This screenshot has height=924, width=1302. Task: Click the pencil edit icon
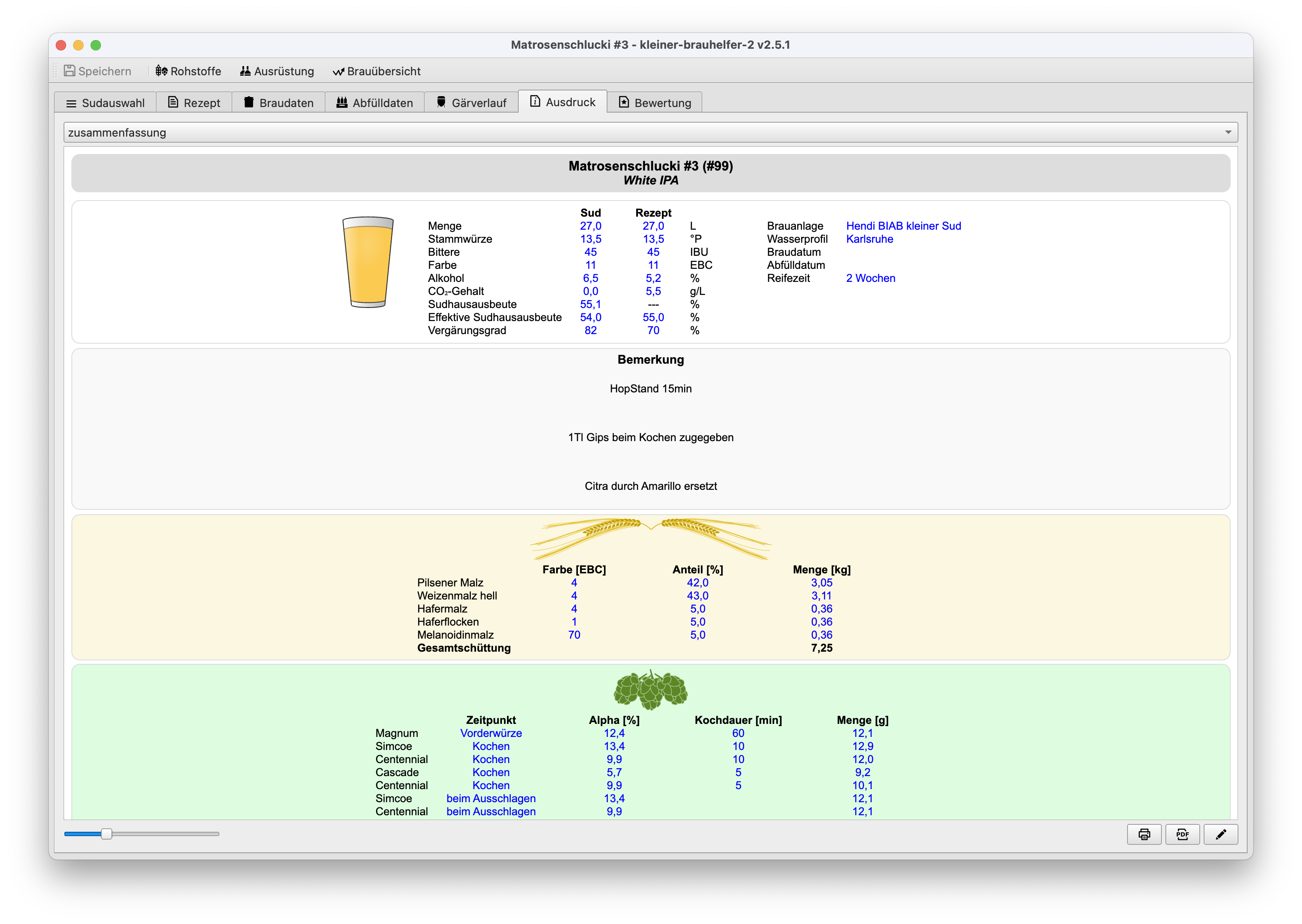[x=1221, y=834]
